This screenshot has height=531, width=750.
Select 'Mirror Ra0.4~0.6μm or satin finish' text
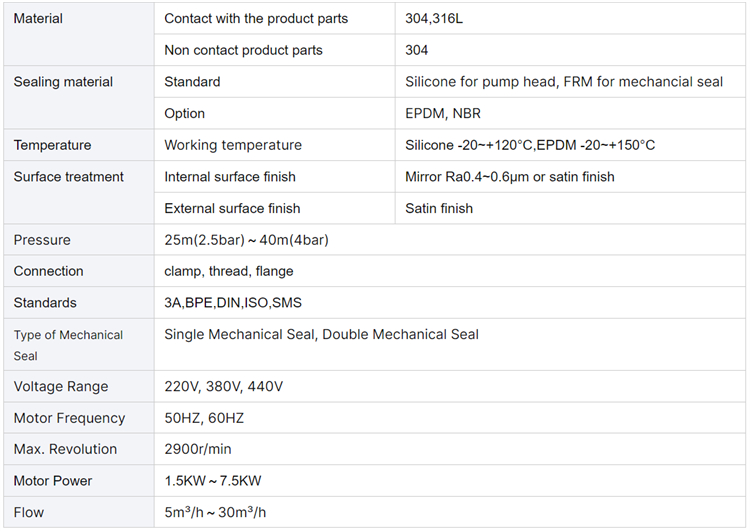pyautogui.click(x=509, y=177)
